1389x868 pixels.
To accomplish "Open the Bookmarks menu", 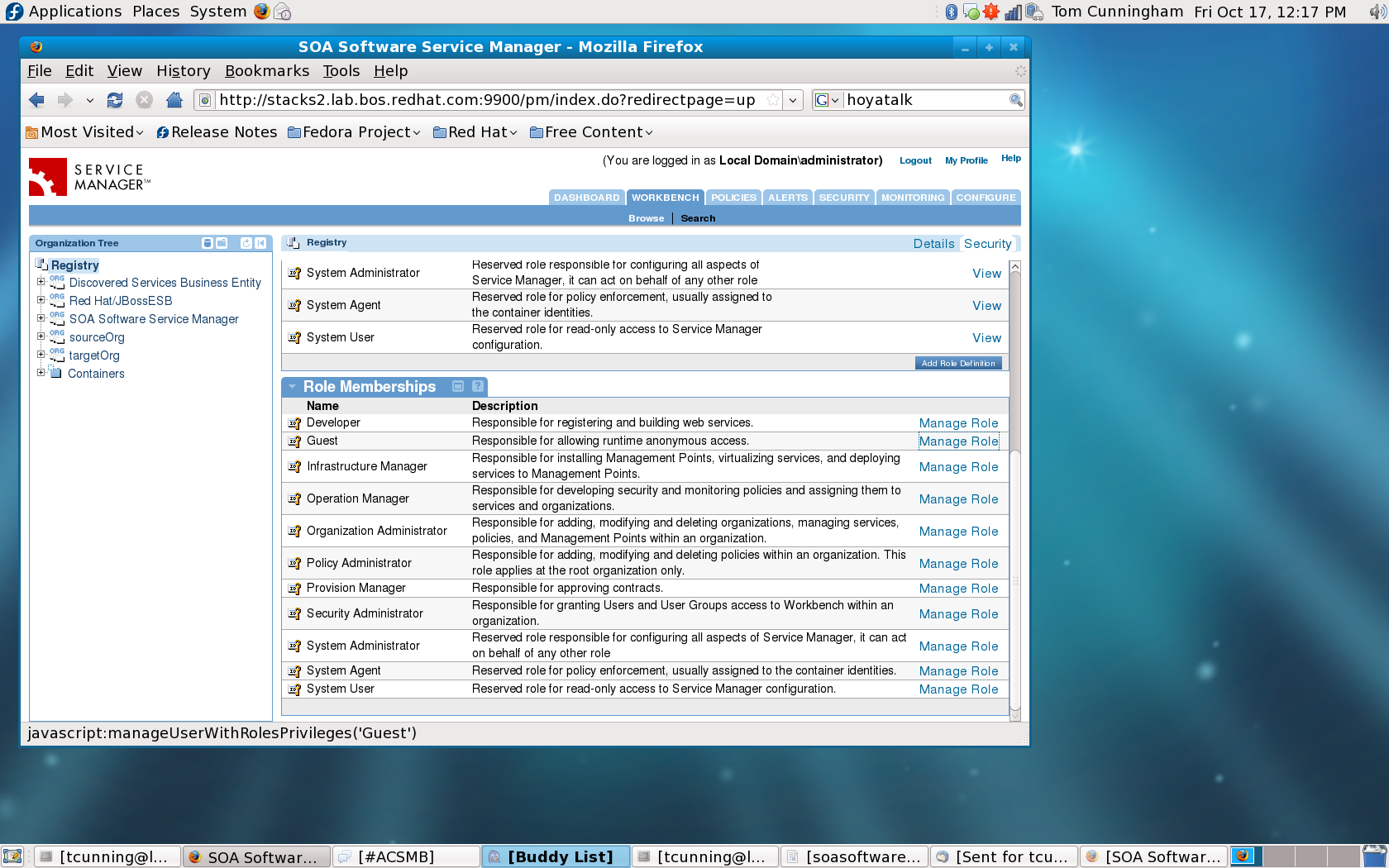I will click(267, 71).
